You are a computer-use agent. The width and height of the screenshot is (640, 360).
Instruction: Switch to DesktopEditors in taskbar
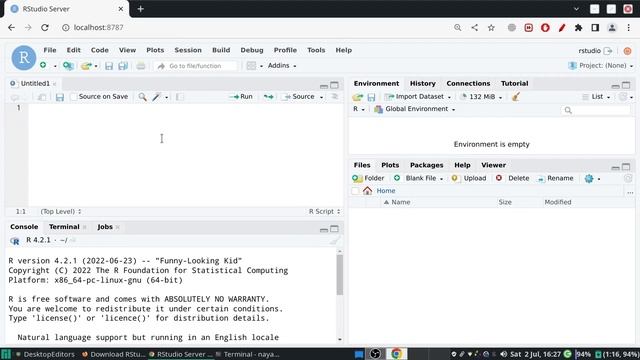[45, 354]
